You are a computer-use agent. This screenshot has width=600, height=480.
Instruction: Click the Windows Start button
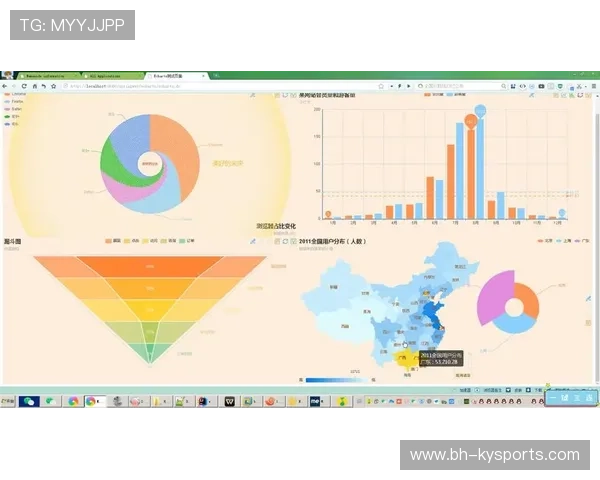[x=8, y=401]
